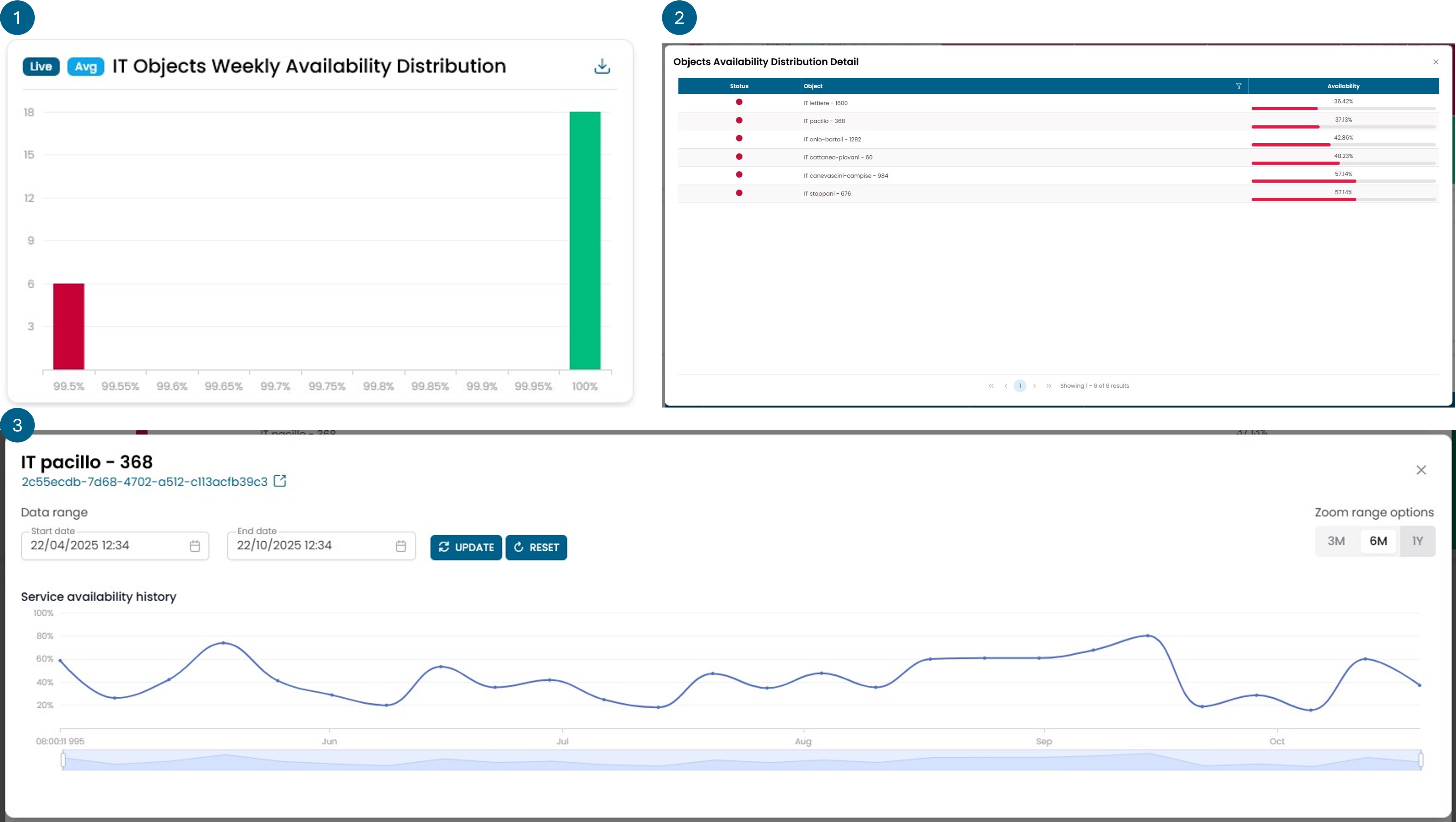Switch to Avg availability mode
The image size is (1456, 822).
[85, 66]
